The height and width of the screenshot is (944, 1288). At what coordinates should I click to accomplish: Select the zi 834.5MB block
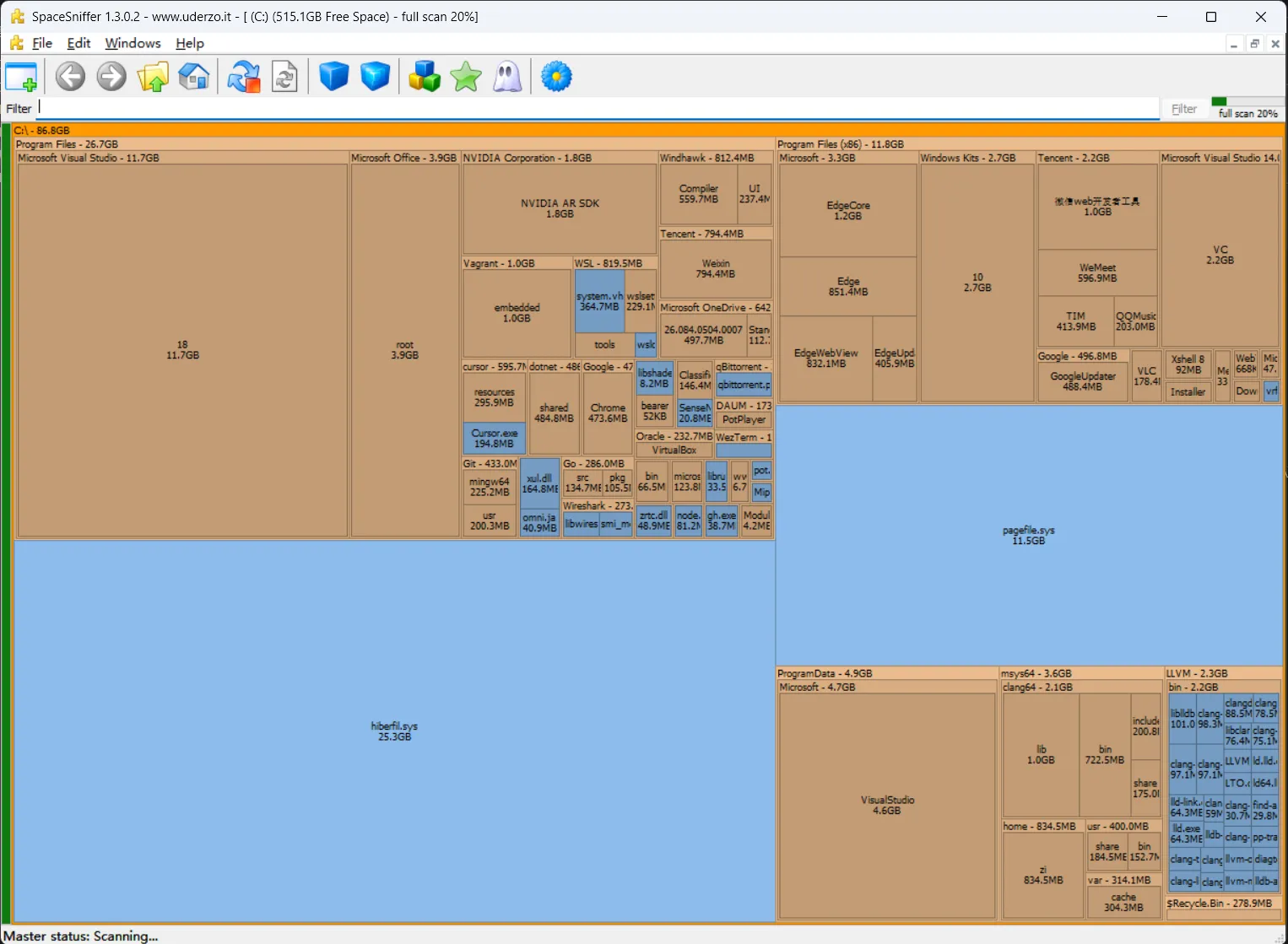pyautogui.click(x=1043, y=875)
